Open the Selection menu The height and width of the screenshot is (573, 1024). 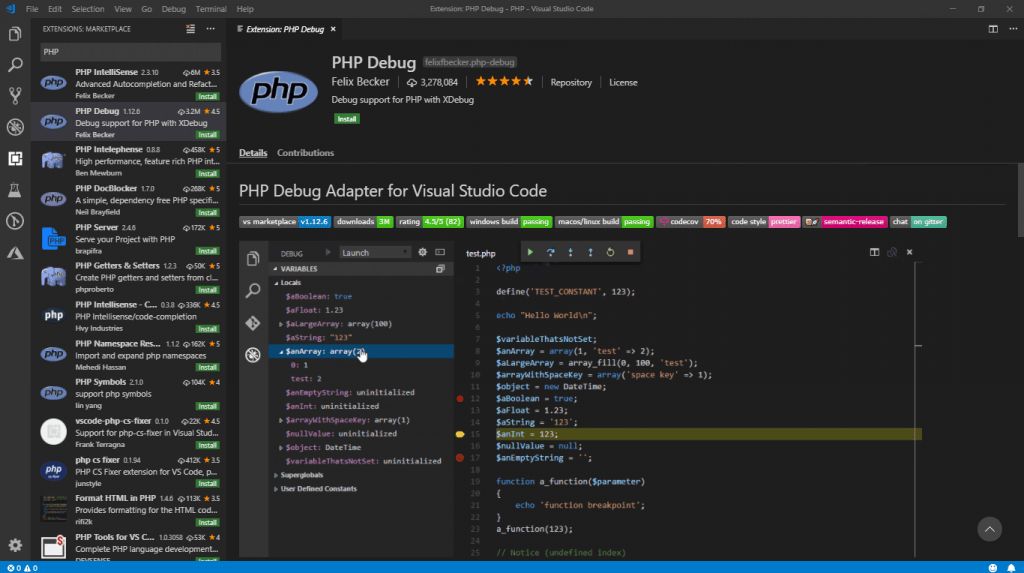[x=88, y=8]
